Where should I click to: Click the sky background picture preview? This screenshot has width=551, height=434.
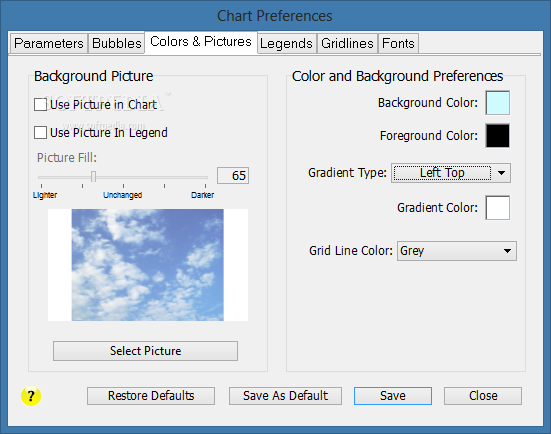click(x=148, y=265)
